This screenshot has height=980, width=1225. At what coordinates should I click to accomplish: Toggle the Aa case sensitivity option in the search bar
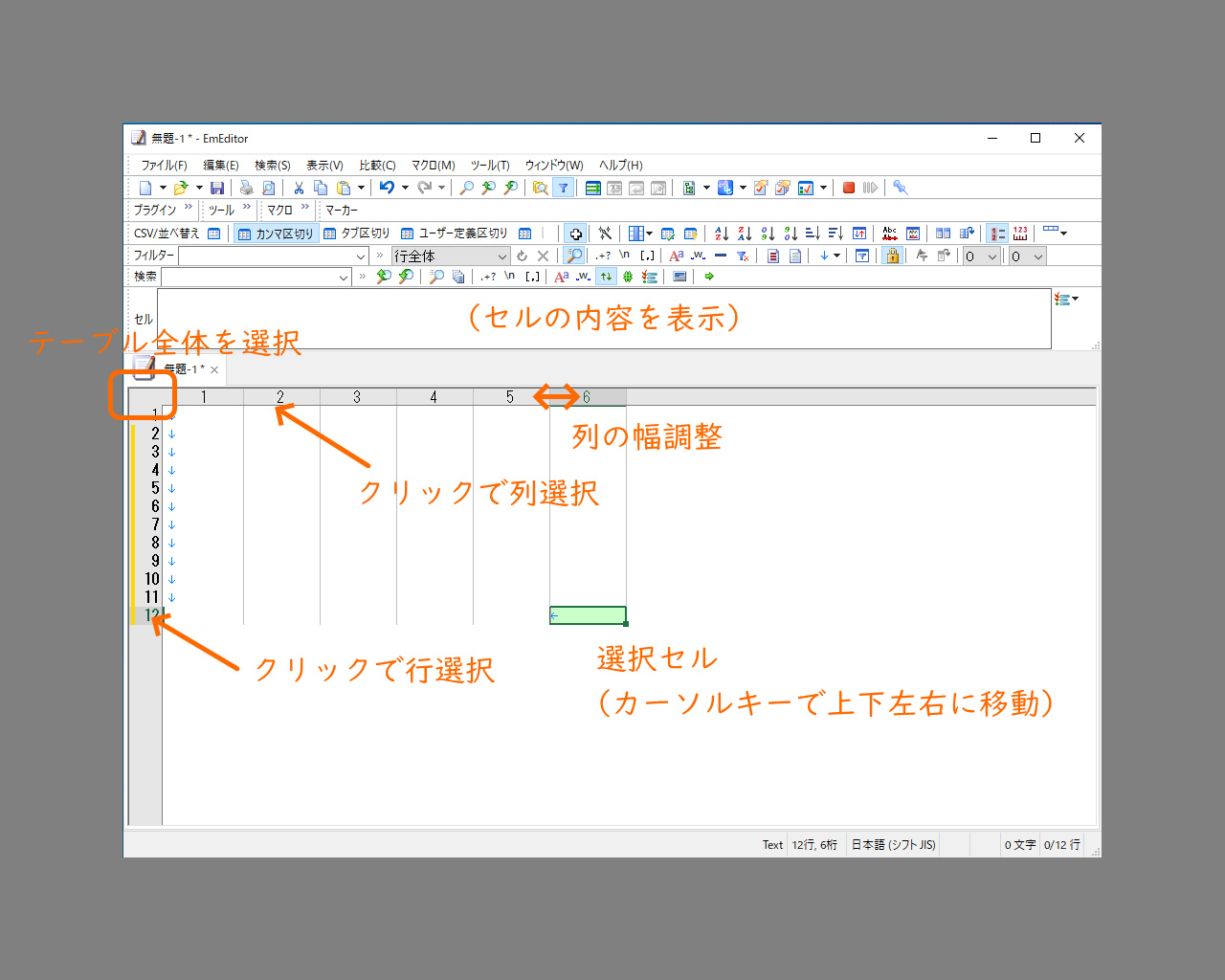pos(560,277)
